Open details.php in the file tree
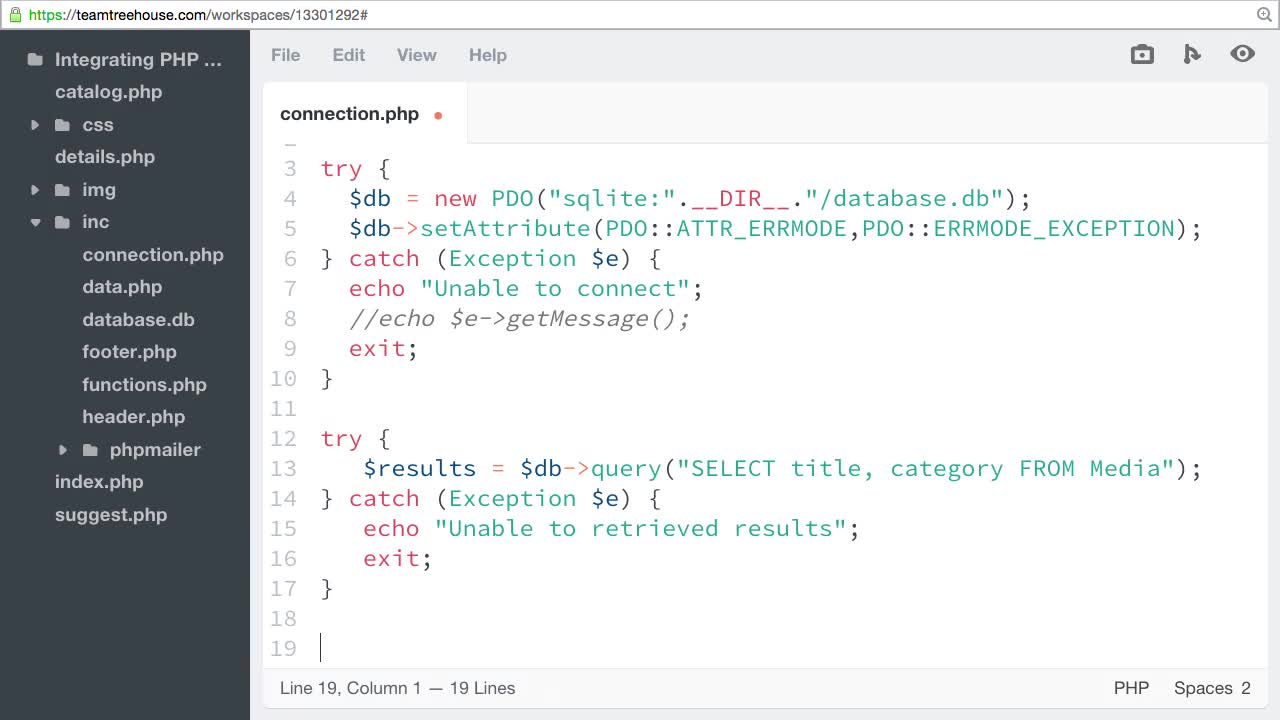1280x720 pixels. tap(105, 157)
